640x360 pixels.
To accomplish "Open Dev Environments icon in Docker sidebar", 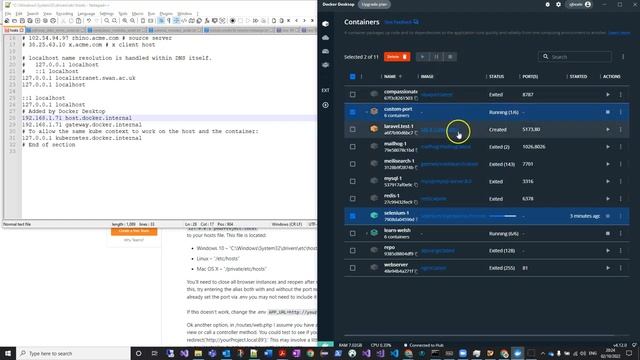I will point(325,65).
